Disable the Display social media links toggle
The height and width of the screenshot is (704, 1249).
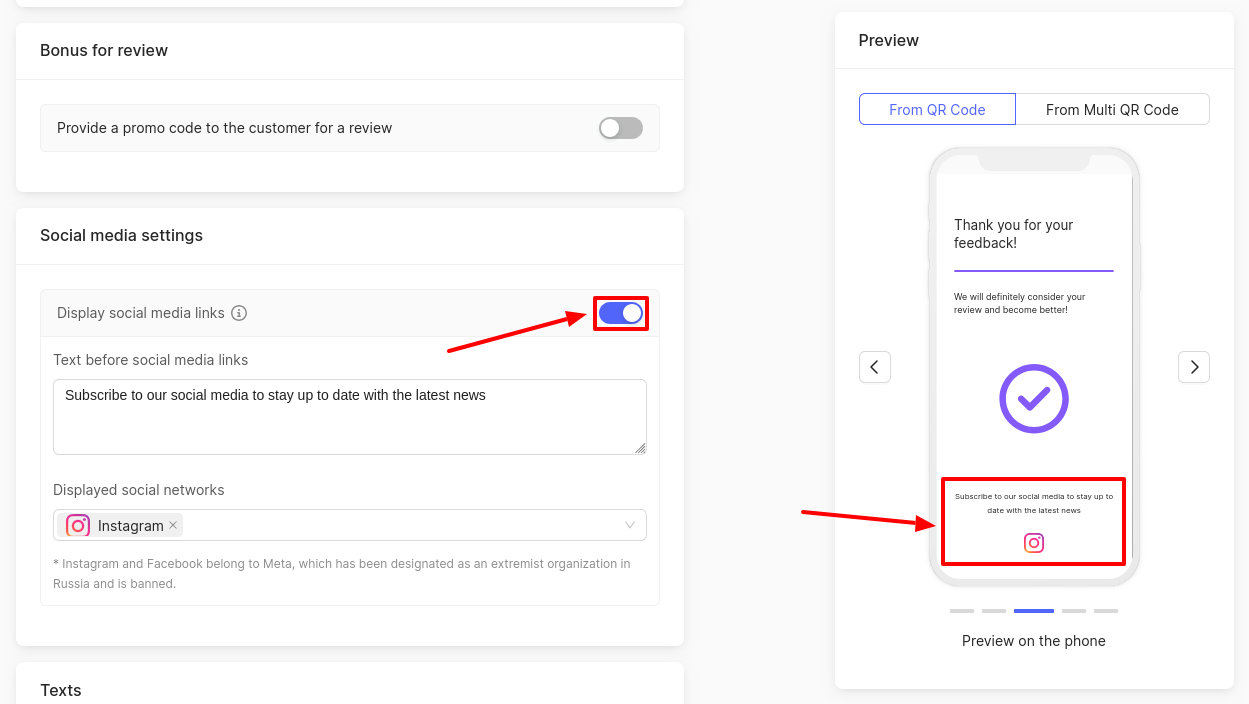tap(621, 313)
